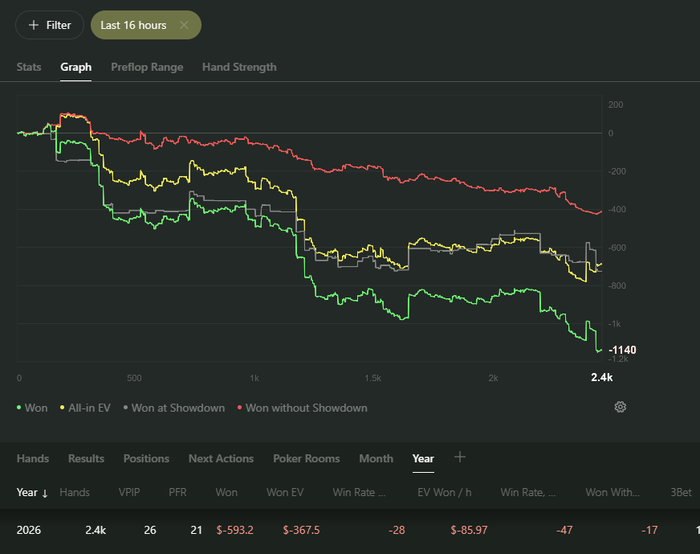Open graph settings gear icon
Image resolution: width=700 pixels, height=554 pixels.
pyautogui.click(x=620, y=407)
